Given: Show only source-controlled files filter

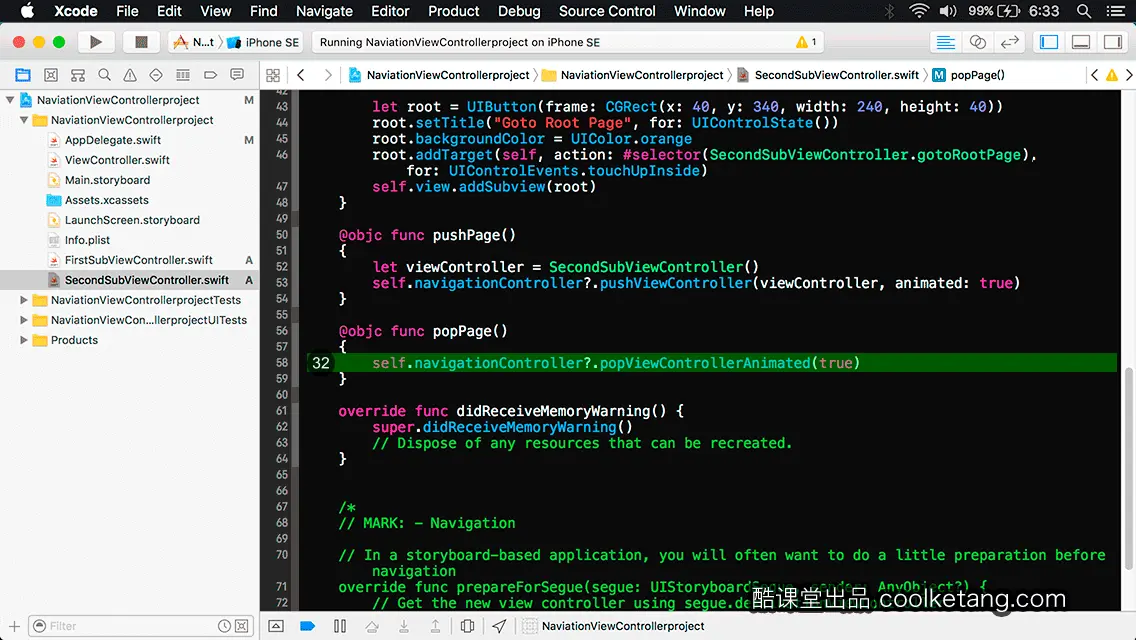Looking at the screenshot, I should [x=242, y=626].
